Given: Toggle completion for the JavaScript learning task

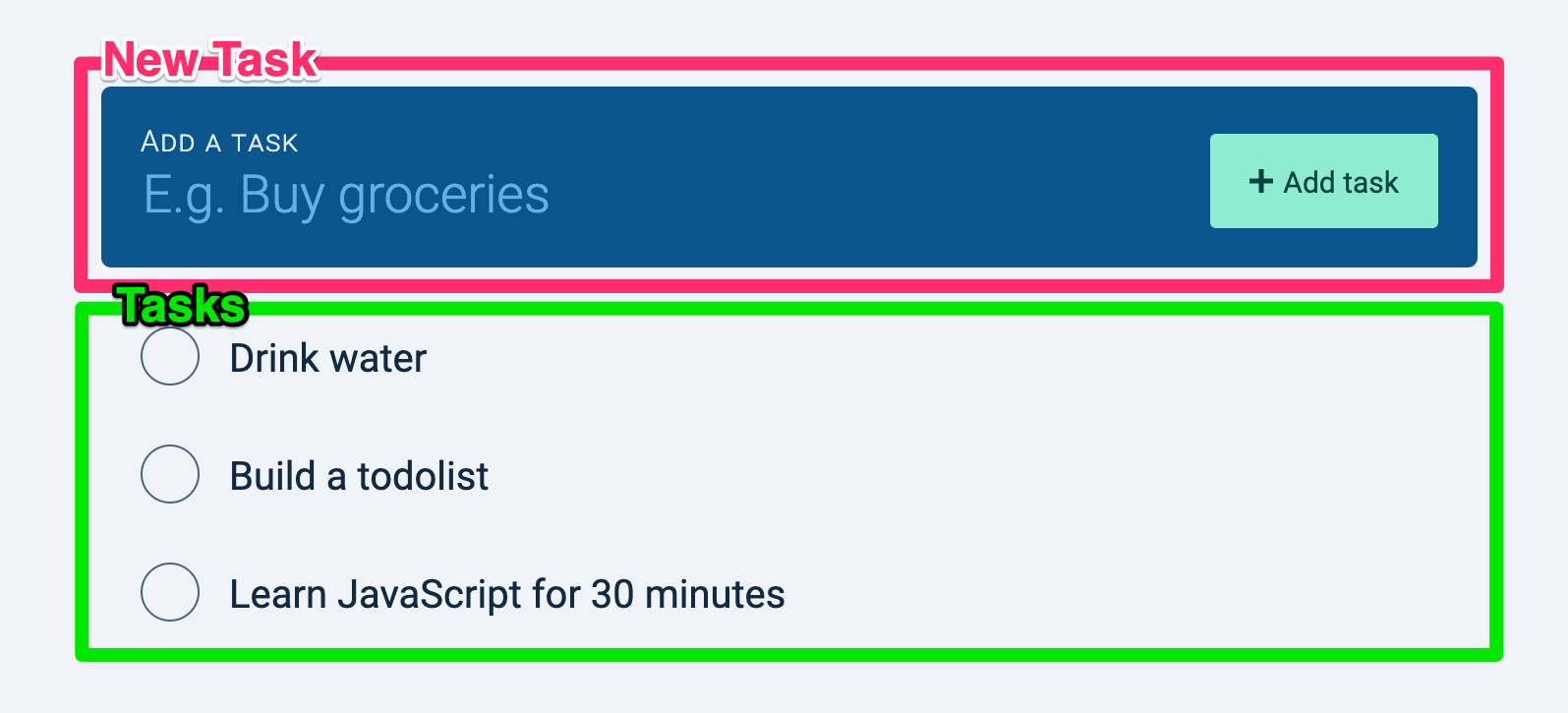Looking at the screenshot, I should click(x=169, y=592).
